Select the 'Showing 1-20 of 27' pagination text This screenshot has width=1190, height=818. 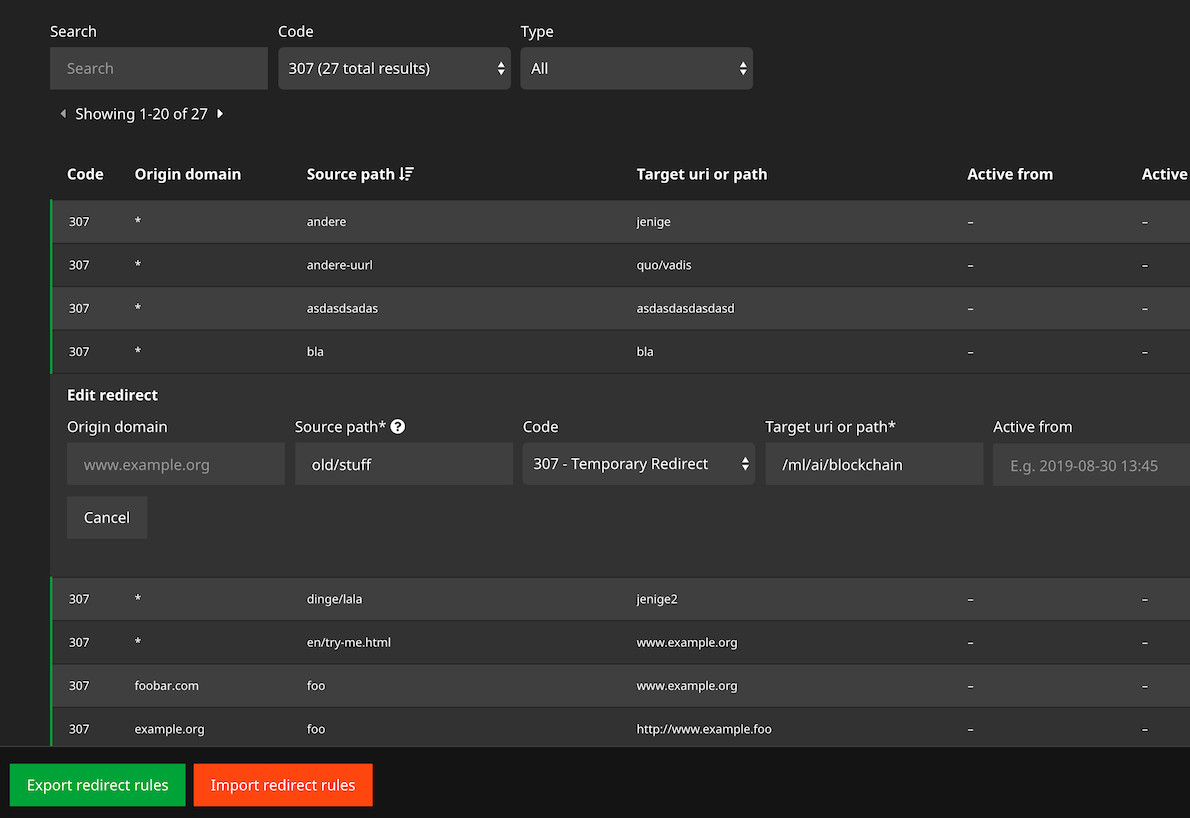pyautogui.click(x=141, y=114)
